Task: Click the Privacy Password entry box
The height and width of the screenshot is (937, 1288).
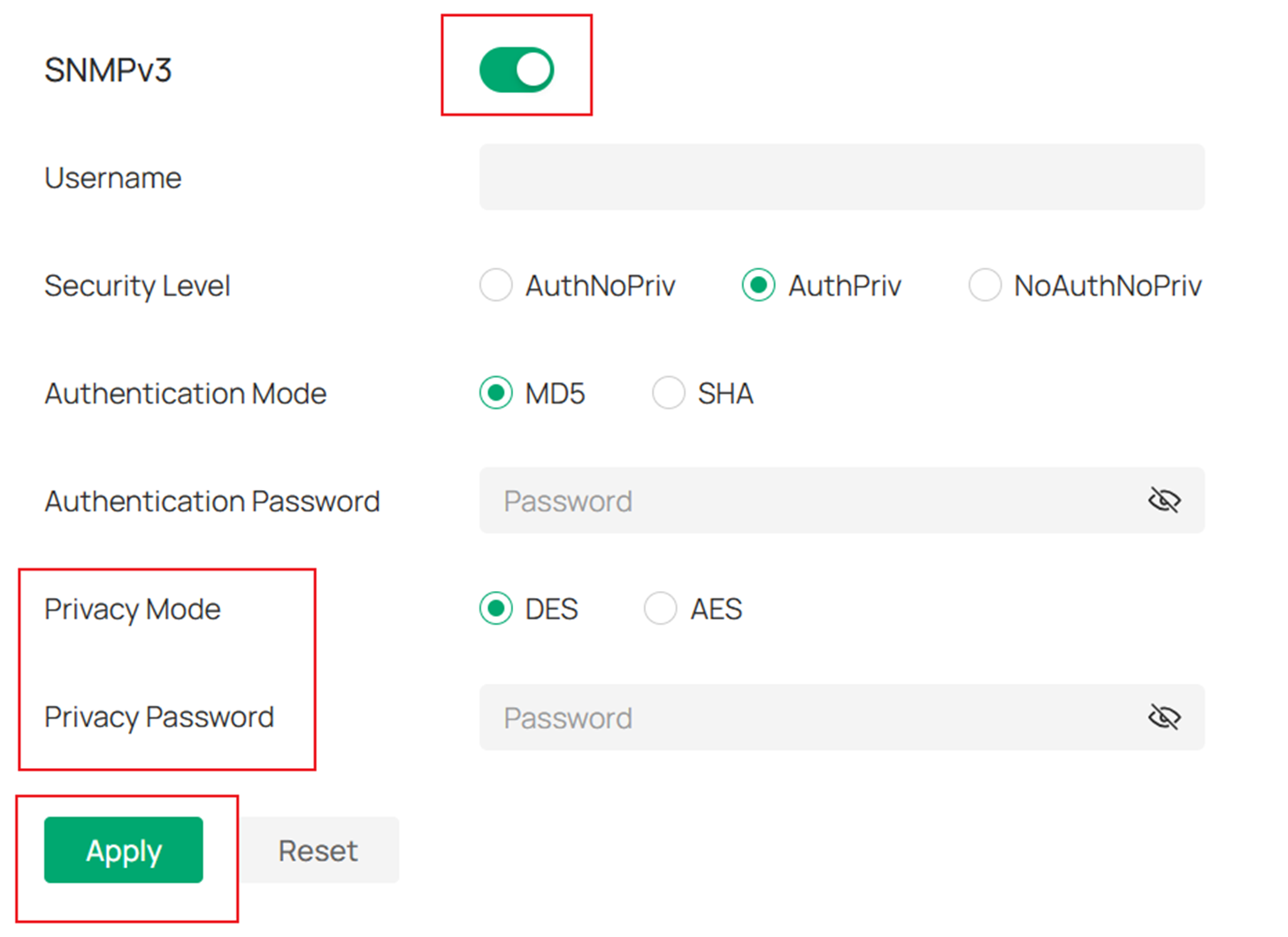Action: (x=796, y=718)
